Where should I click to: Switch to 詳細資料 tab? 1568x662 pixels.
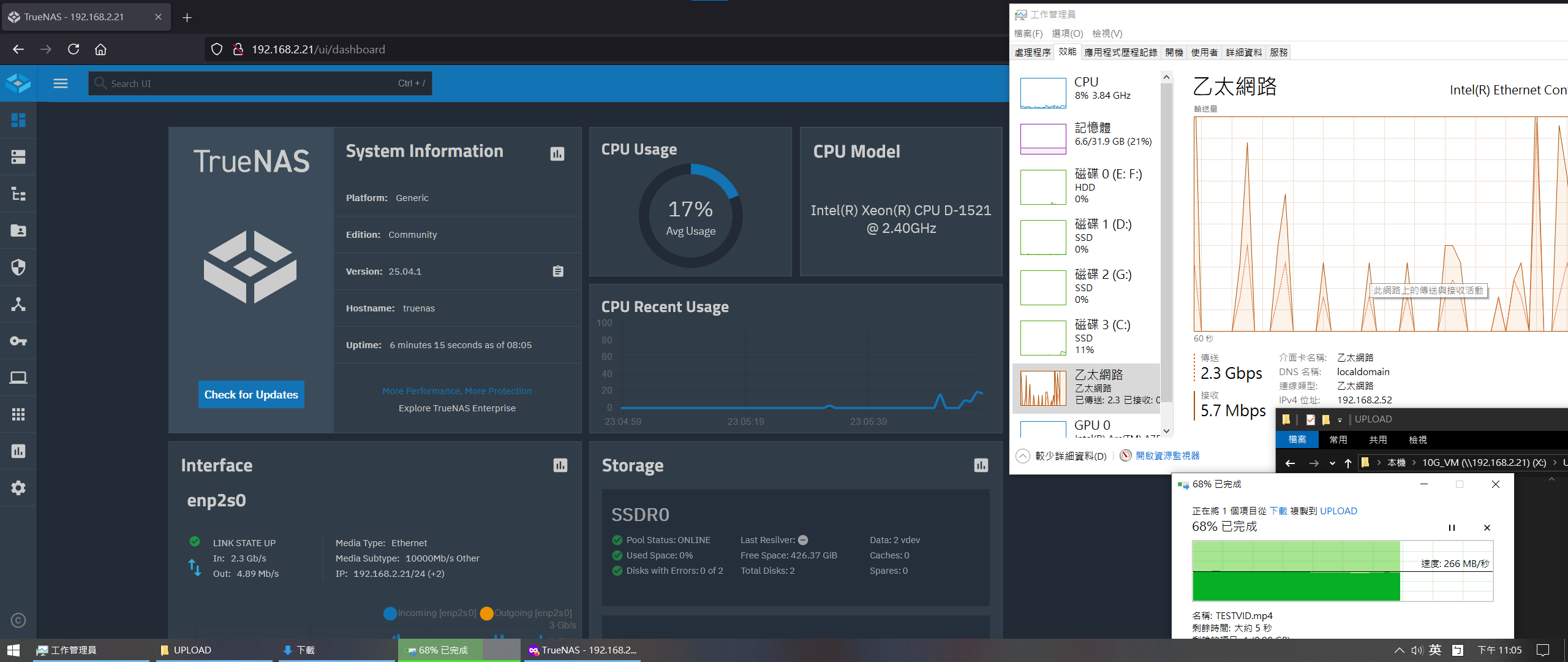[1243, 52]
